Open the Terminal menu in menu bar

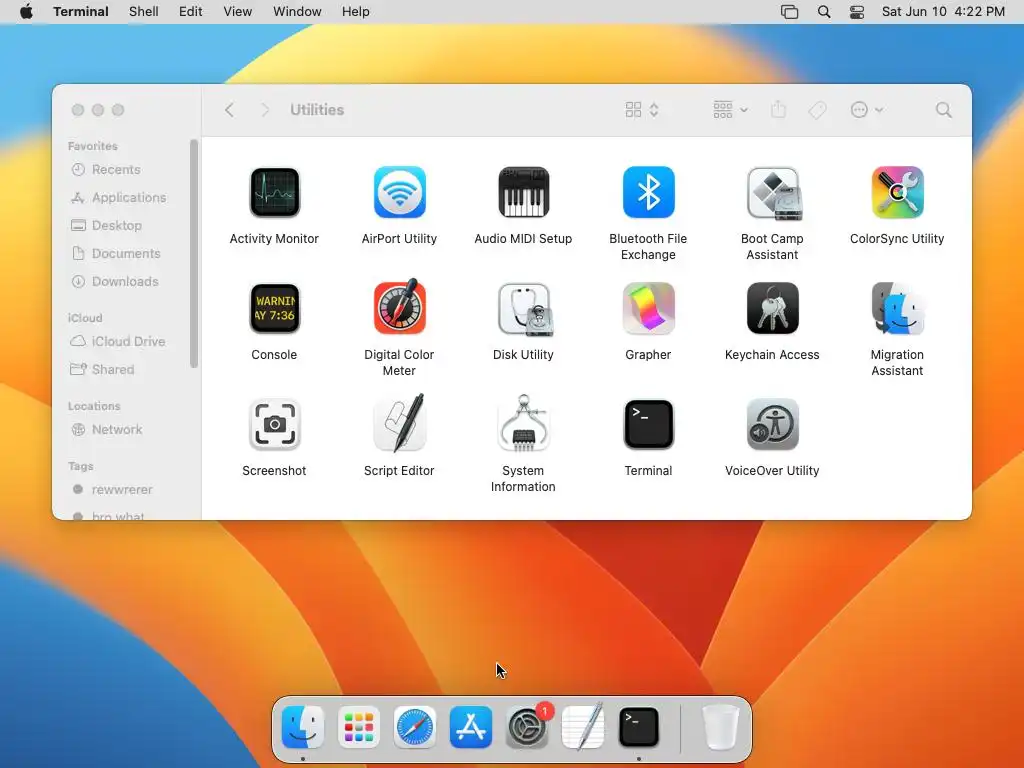pos(81,12)
